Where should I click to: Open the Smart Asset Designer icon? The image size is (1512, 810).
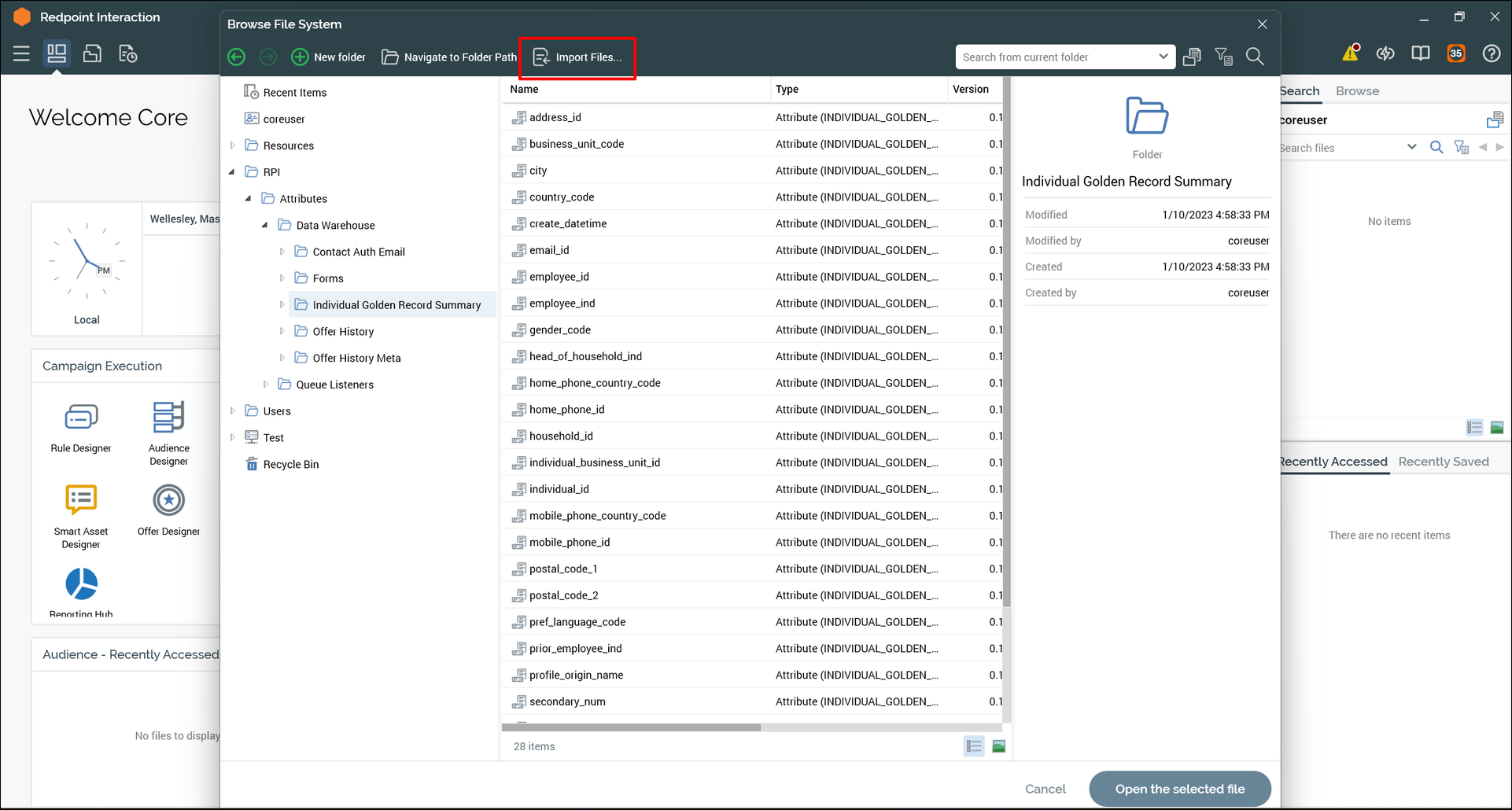click(x=81, y=500)
